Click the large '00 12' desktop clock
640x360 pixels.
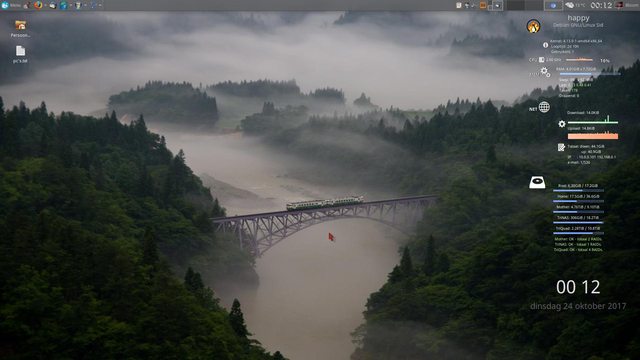(578, 287)
